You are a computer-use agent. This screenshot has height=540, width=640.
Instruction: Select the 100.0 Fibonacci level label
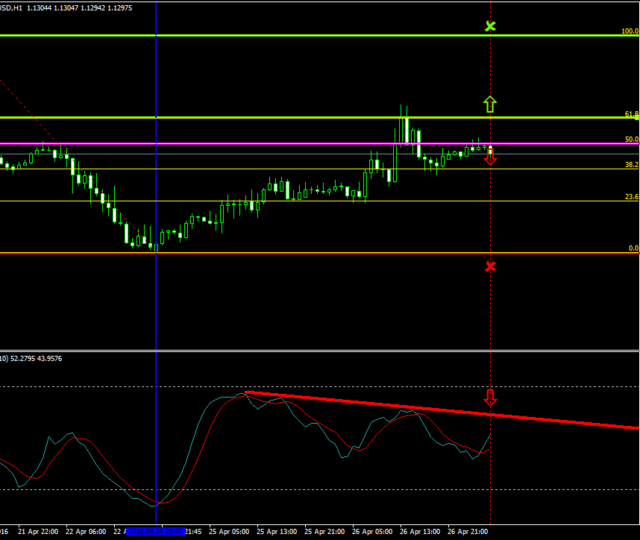pyautogui.click(x=630, y=31)
